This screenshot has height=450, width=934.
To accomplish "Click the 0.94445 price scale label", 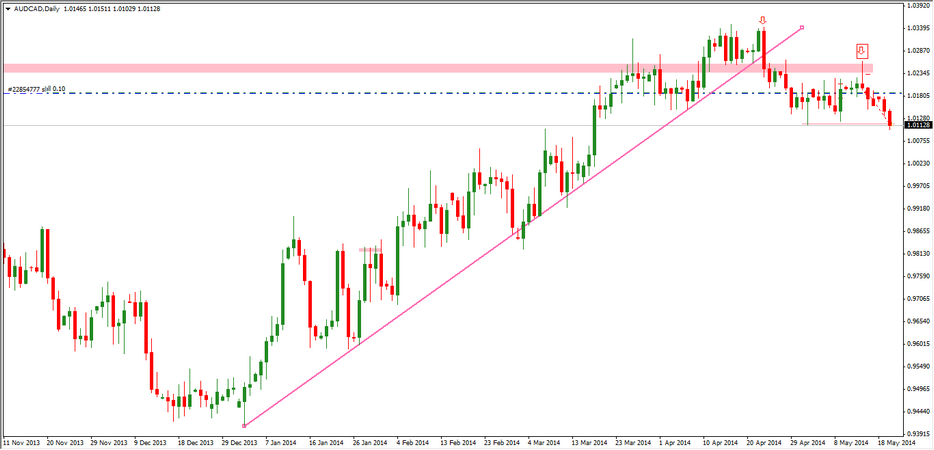I will point(917,411).
